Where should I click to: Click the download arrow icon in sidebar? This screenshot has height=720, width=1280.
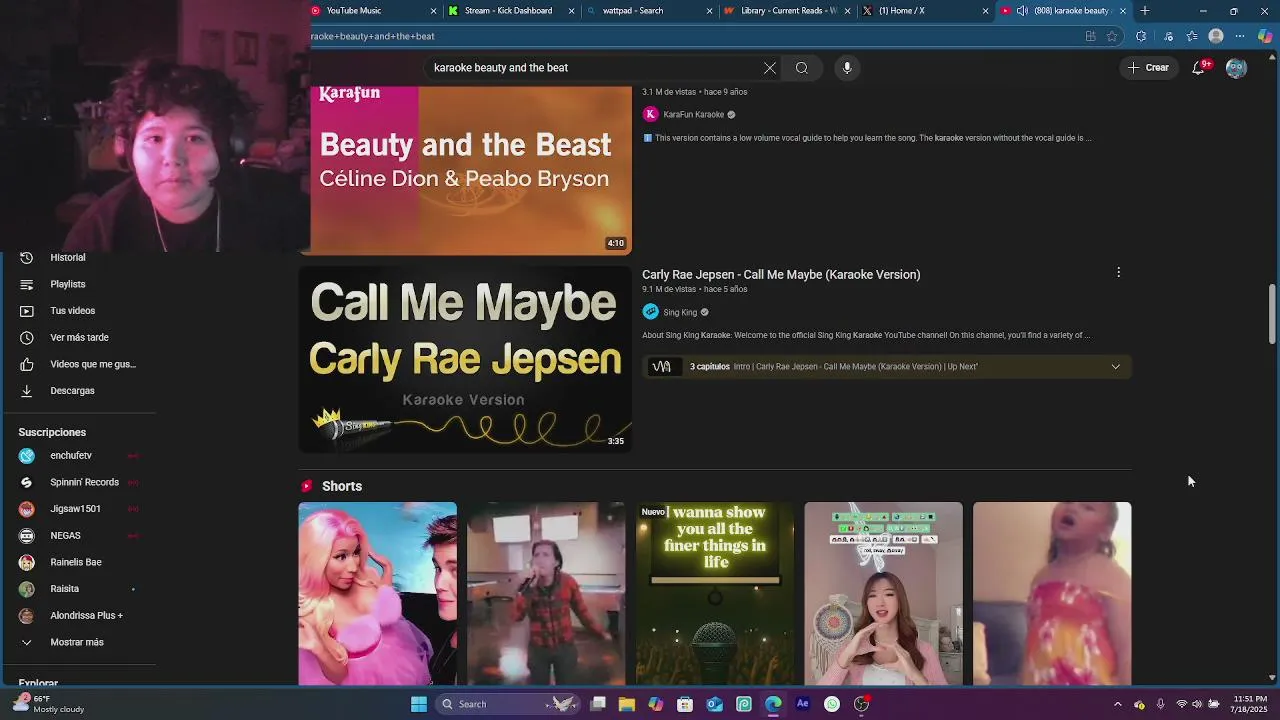coord(27,391)
